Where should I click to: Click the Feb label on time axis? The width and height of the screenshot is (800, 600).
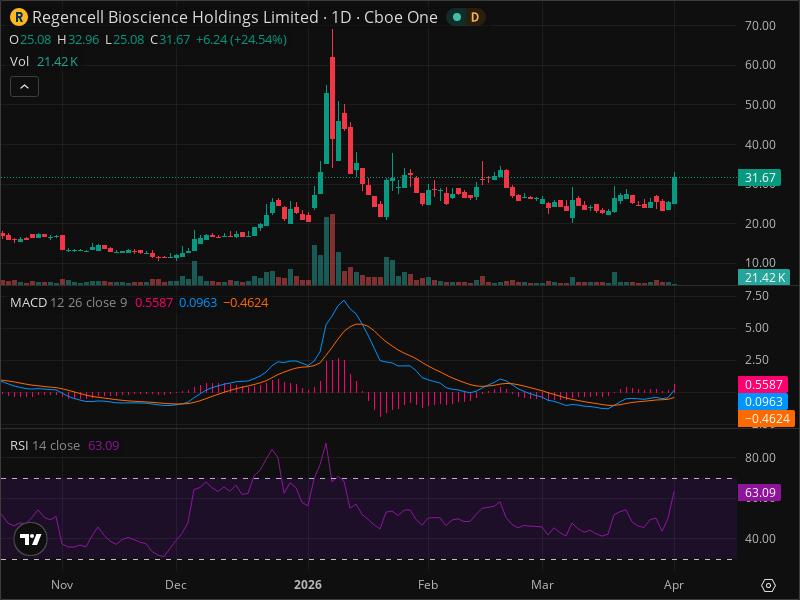coord(428,585)
